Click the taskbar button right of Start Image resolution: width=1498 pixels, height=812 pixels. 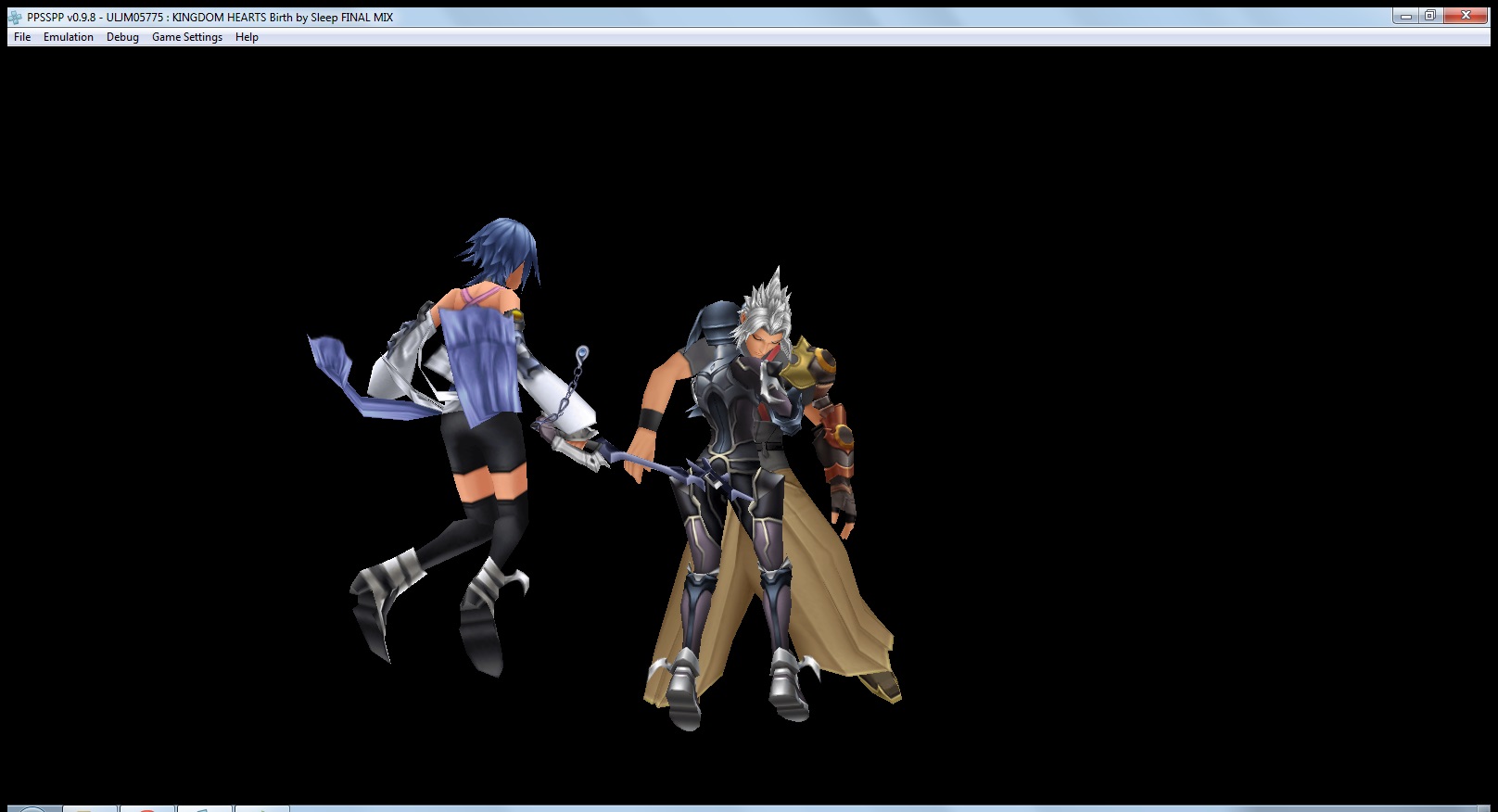click(90, 809)
